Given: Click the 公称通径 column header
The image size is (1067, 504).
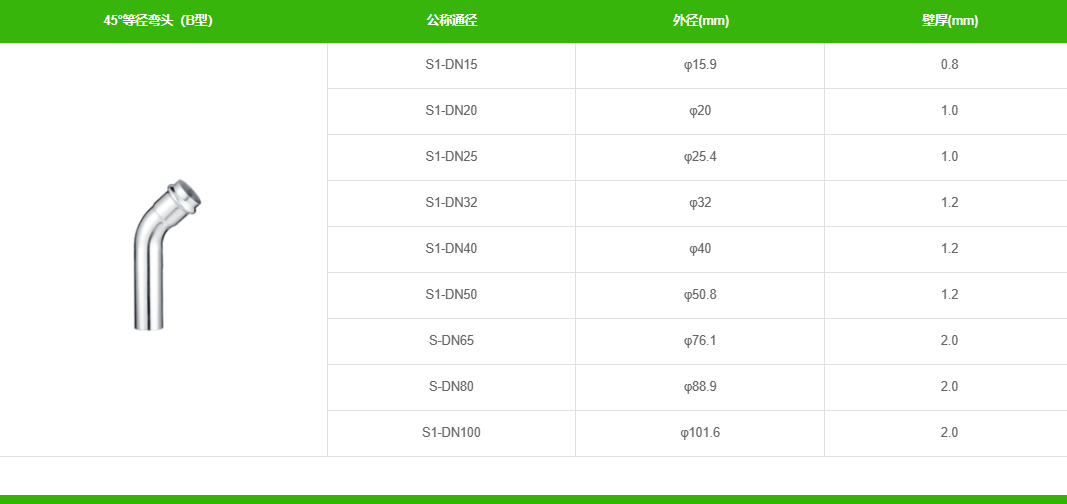Looking at the screenshot, I should coord(451,21).
